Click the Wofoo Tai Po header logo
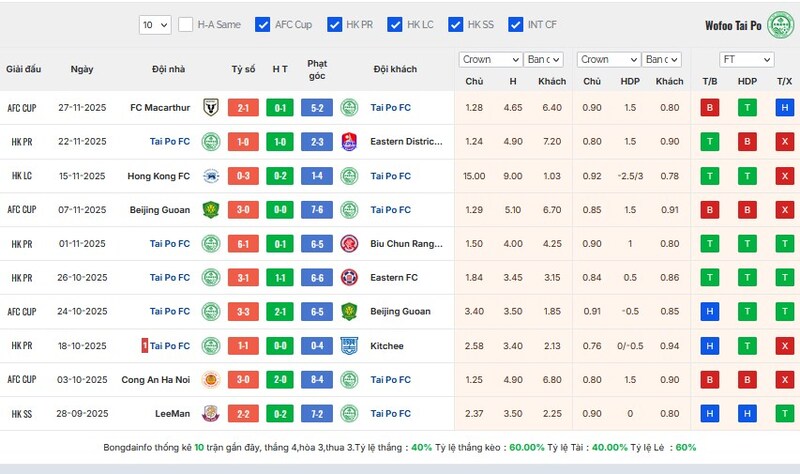Image resolution: width=800 pixels, height=474 pixels. tap(779, 24)
